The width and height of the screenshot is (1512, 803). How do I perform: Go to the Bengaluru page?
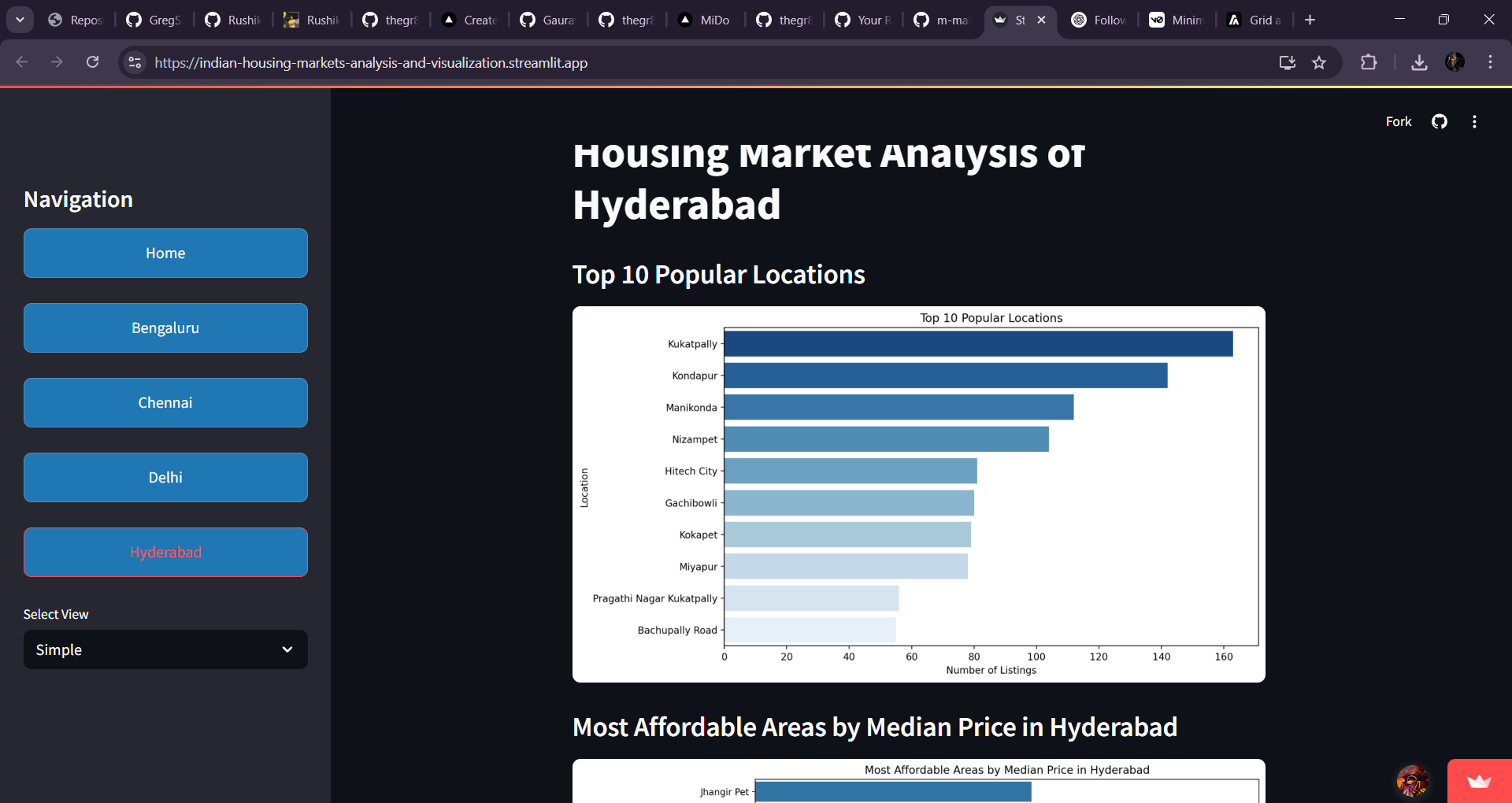165,327
